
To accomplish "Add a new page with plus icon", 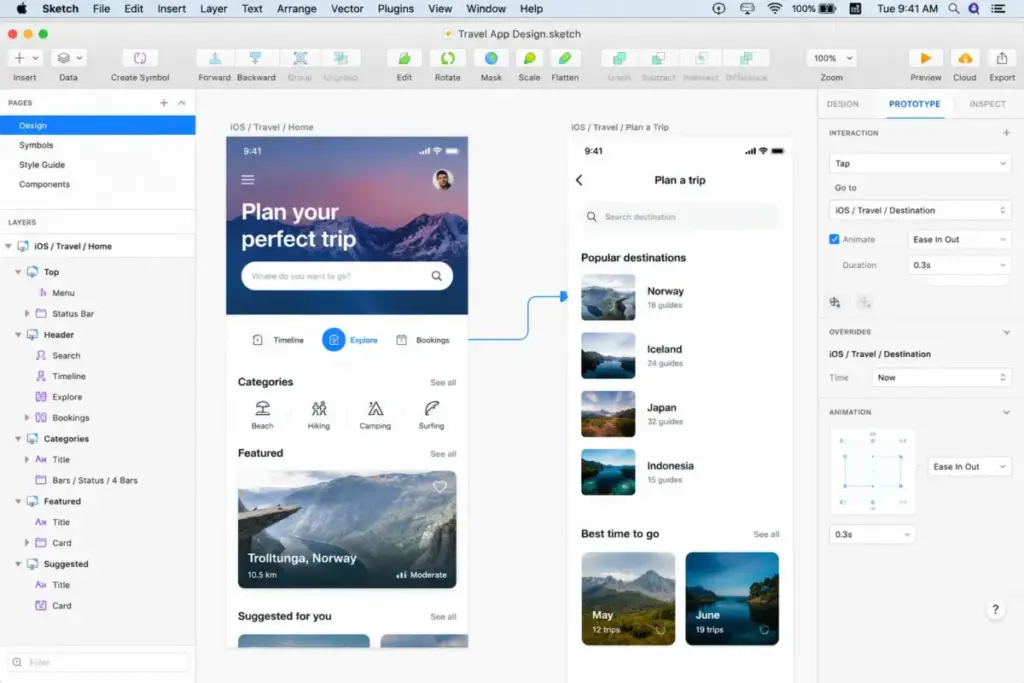I will coord(163,103).
